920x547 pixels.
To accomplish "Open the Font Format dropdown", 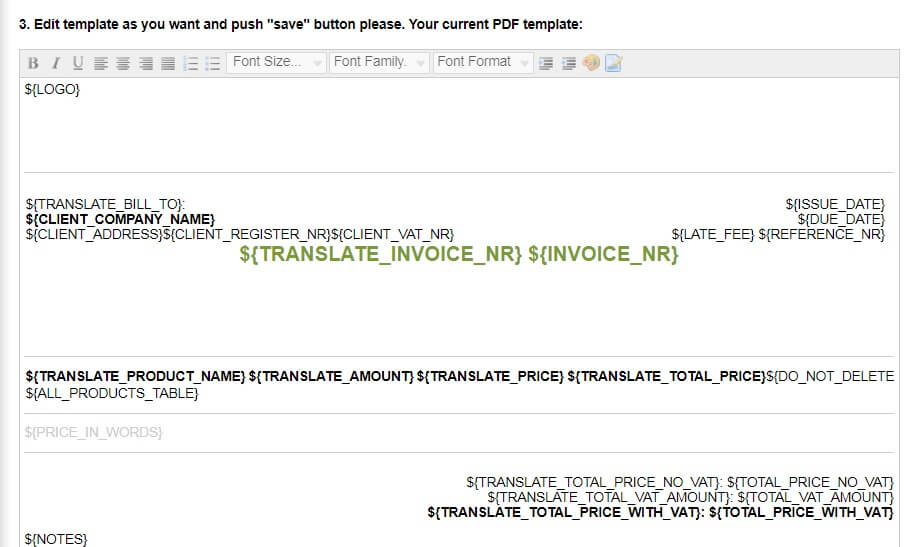I will [x=483, y=62].
